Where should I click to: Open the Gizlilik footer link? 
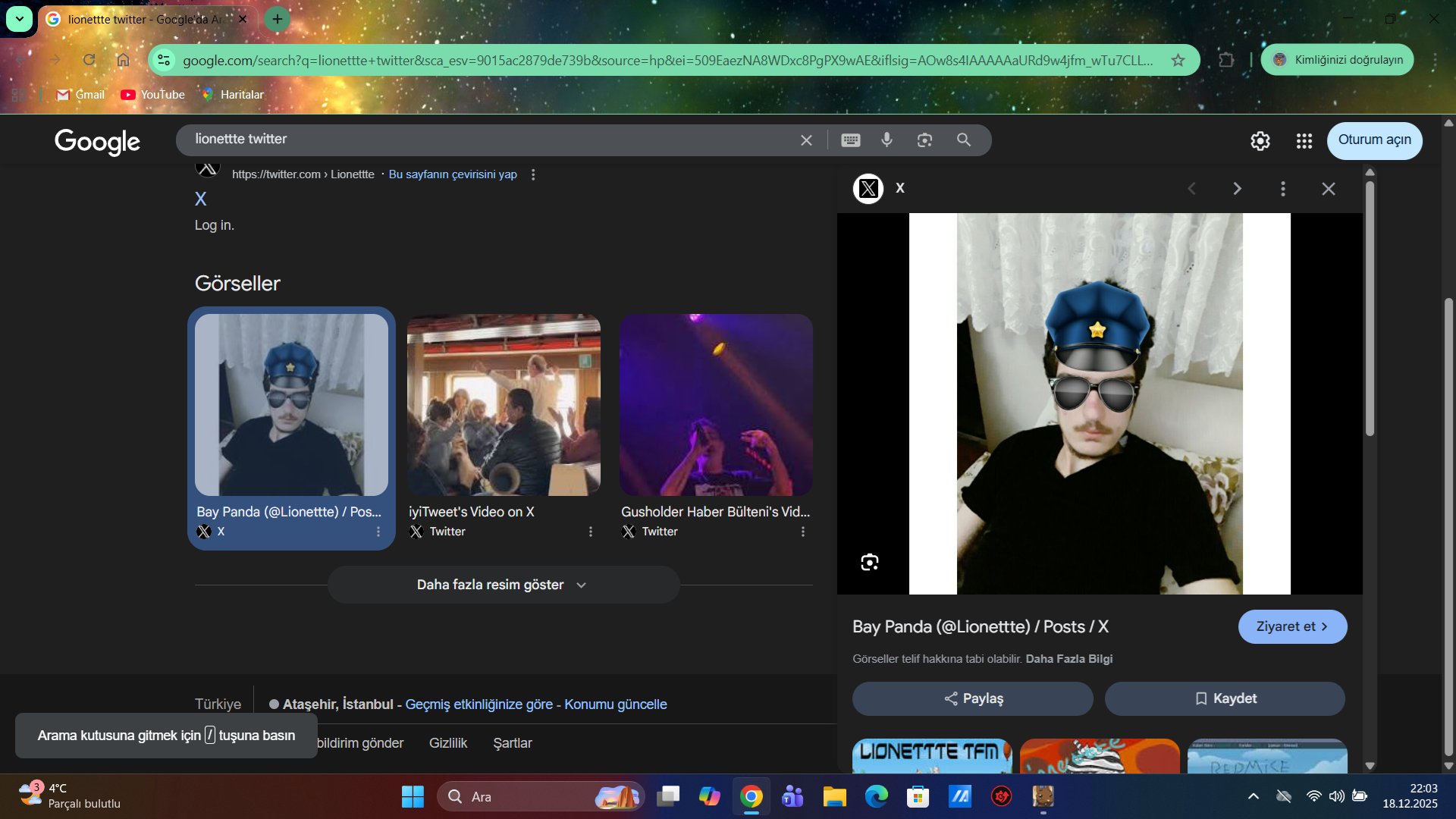click(448, 743)
